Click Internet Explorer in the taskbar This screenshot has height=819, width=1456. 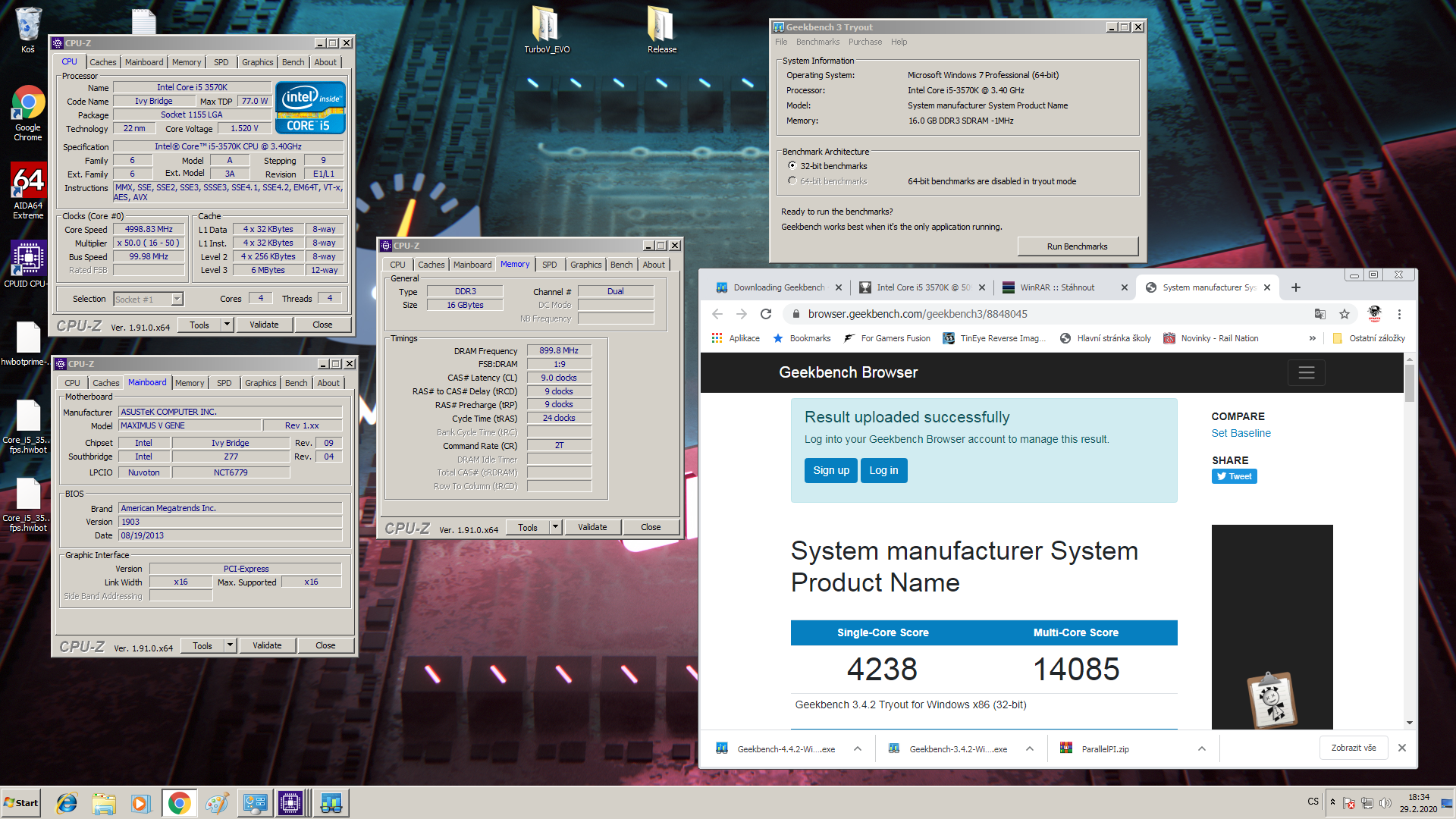pos(67,803)
